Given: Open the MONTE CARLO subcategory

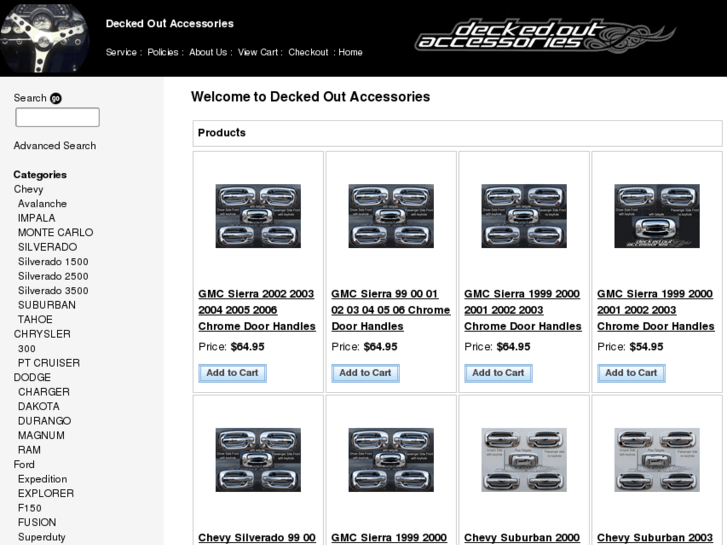Looking at the screenshot, I should coord(56,232).
